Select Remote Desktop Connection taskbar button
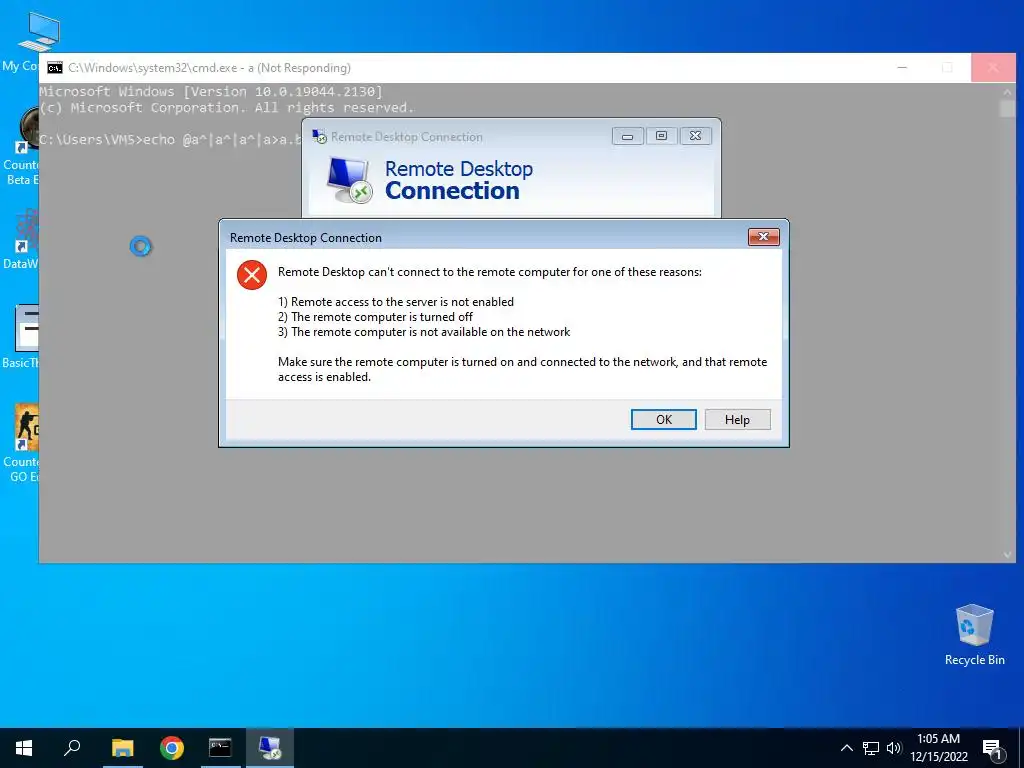 pos(270,748)
